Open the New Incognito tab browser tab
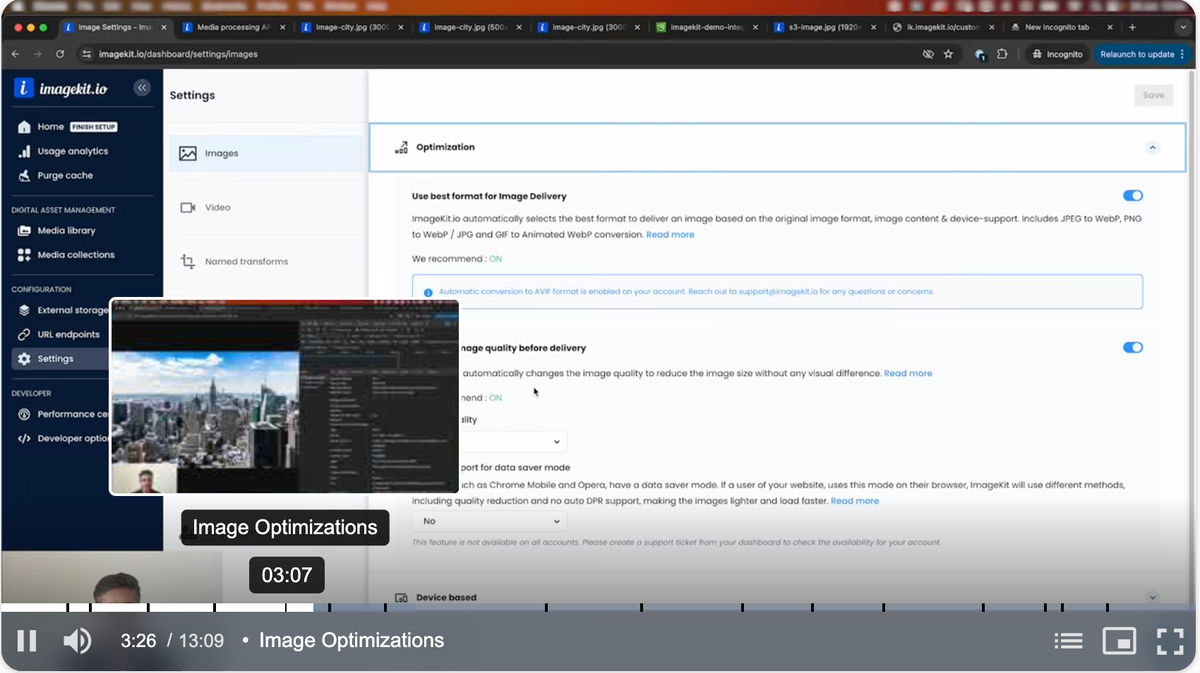 (1055, 27)
